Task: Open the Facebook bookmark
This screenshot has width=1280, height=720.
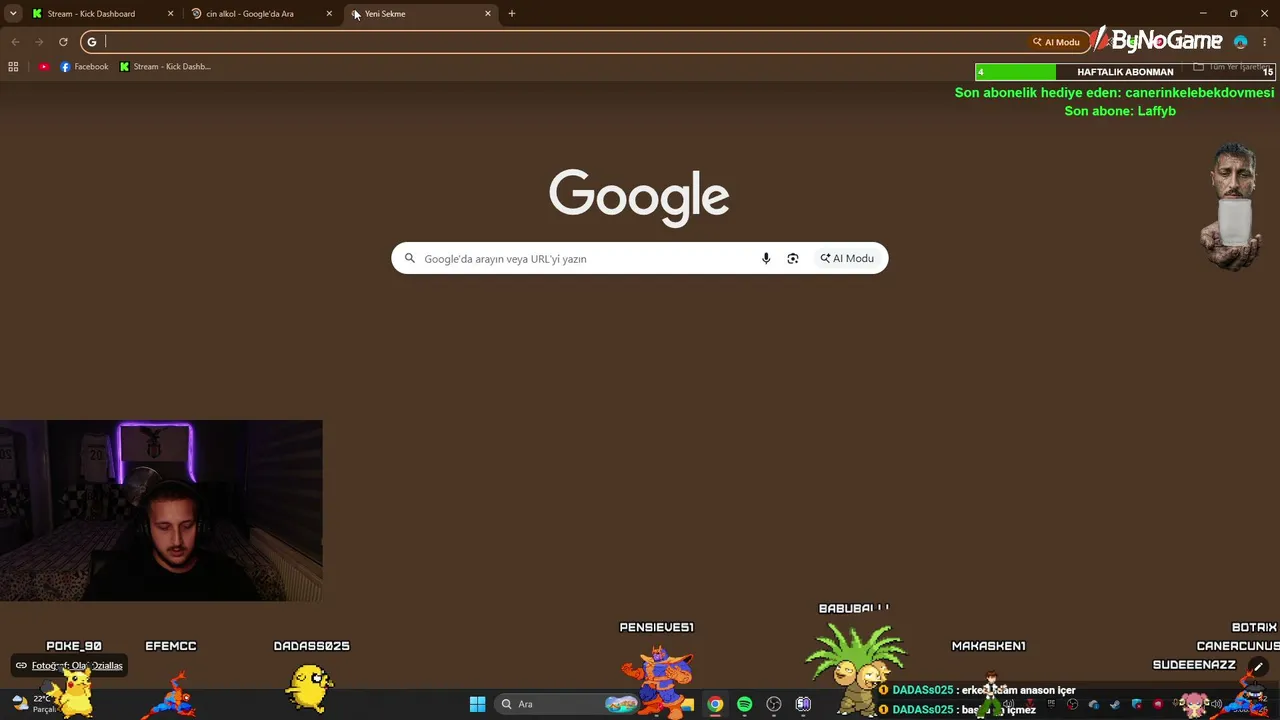Action: [84, 67]
